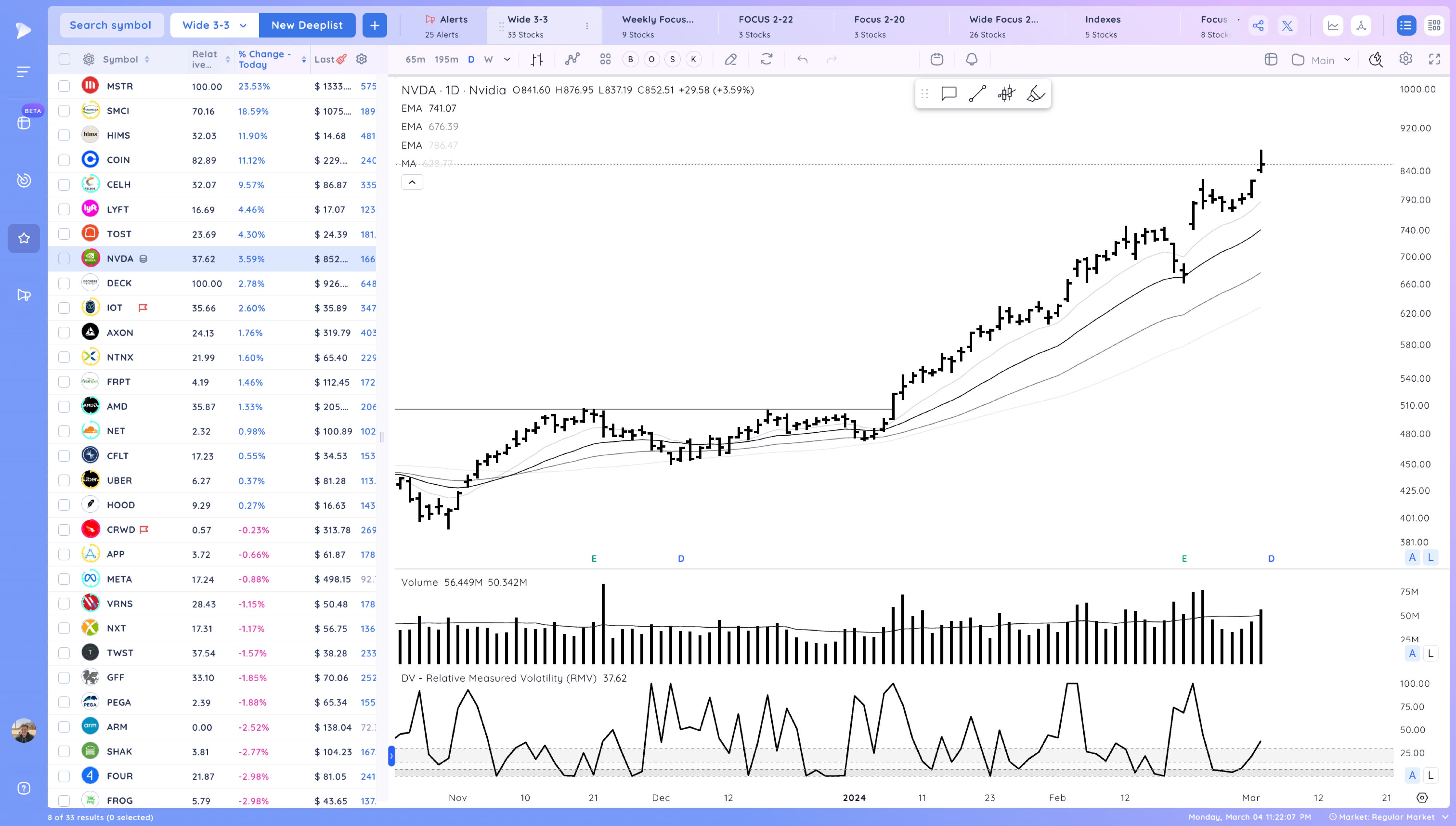Switch to Focus 2-20 tab
This screenshot has height=826, width=1456.
click(879, 26)
